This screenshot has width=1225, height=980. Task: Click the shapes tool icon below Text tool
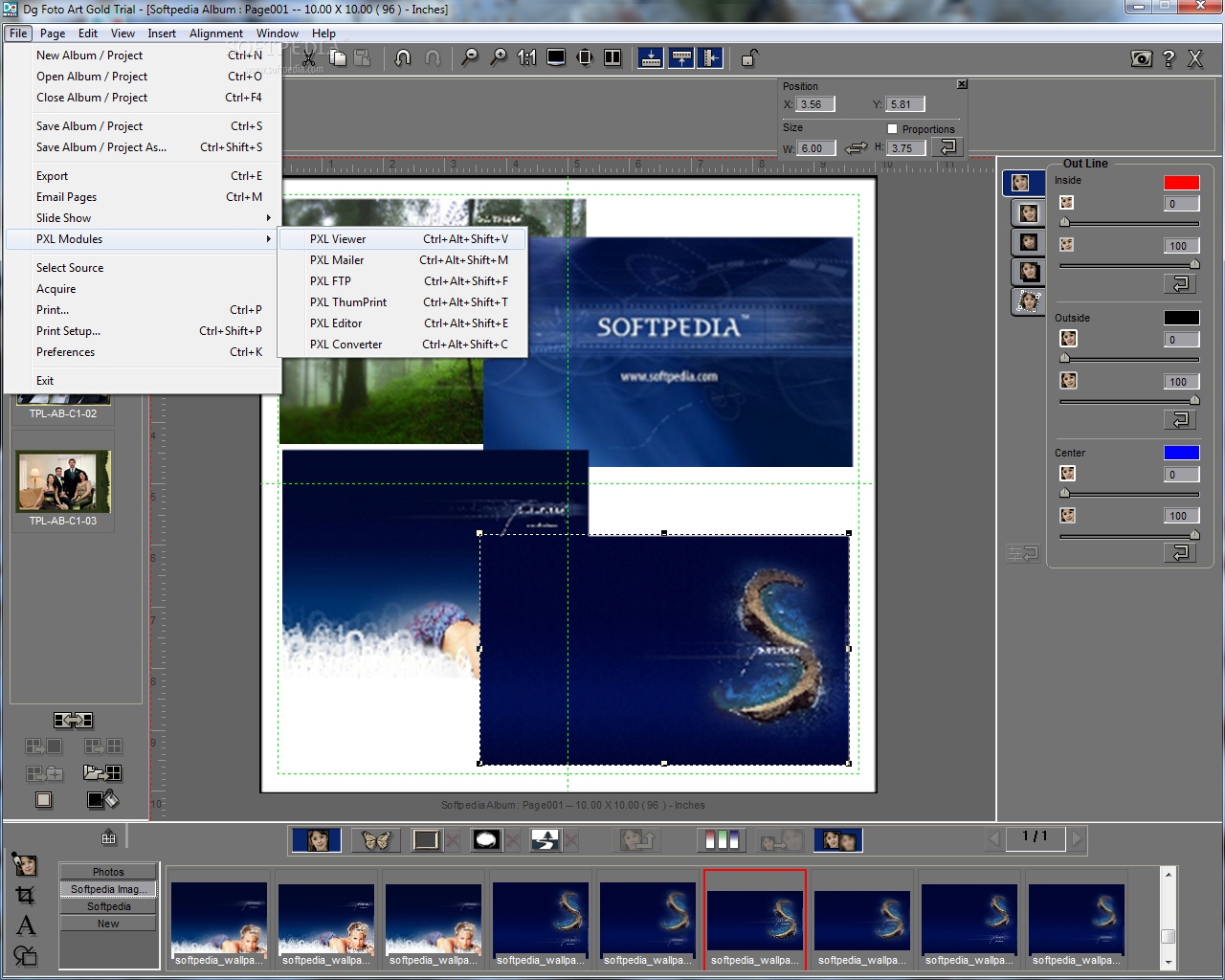click(26, 954)
